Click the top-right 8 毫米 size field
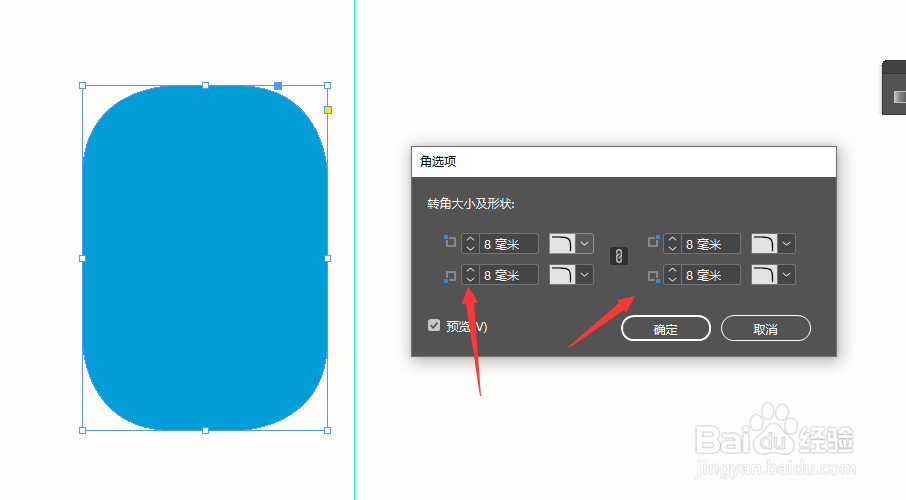This screenshot has width=906, height=500. [711, 244]
